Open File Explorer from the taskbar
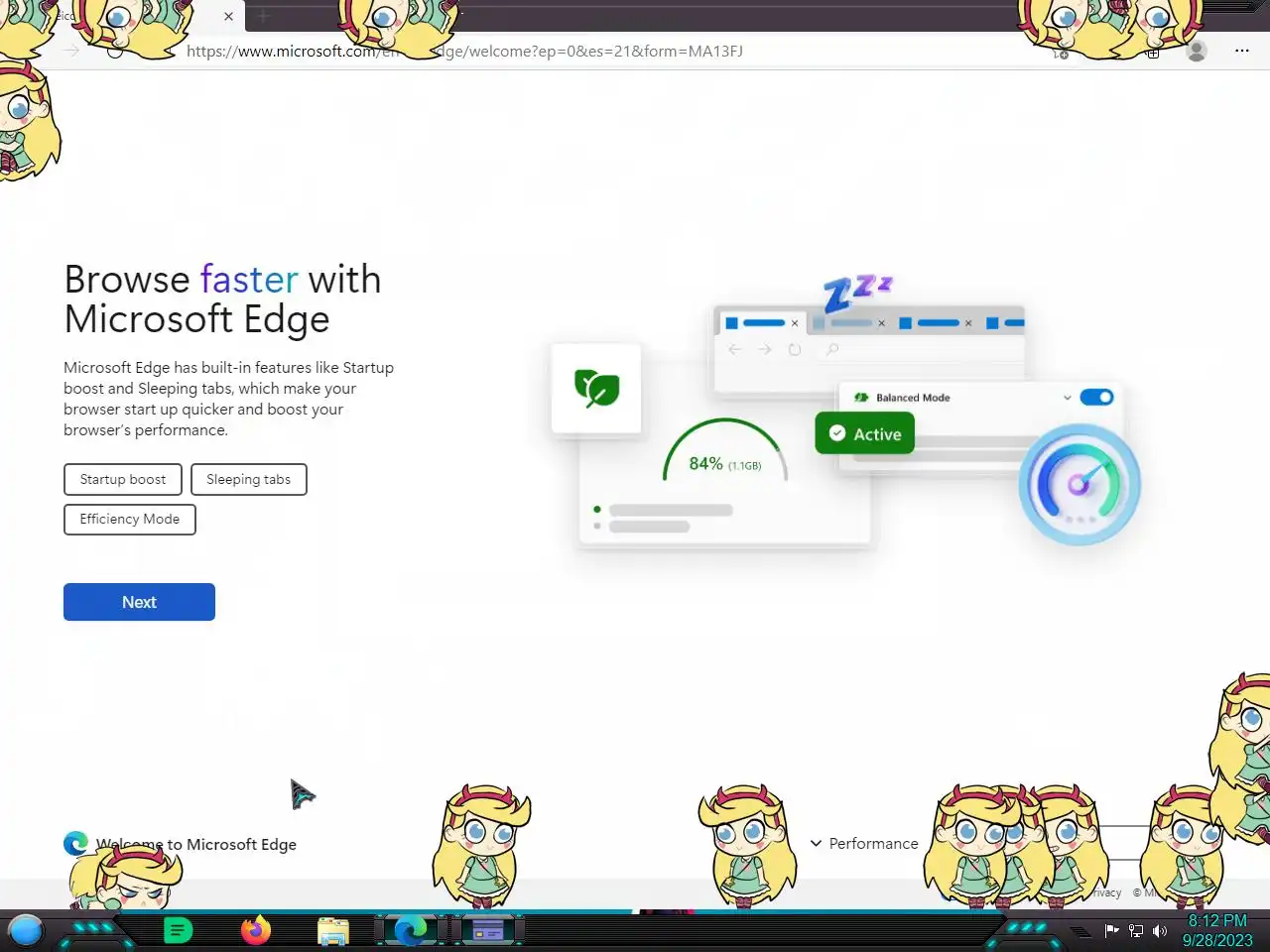 pos(333,931)
